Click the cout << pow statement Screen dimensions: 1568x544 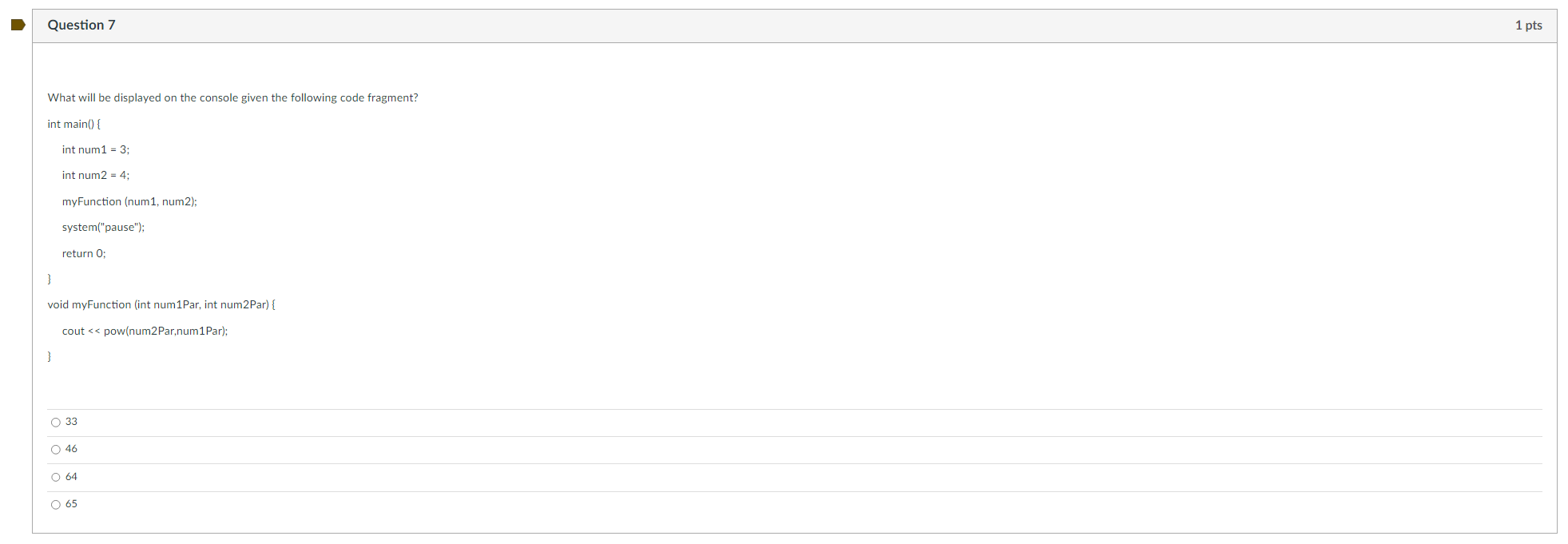(x=145, y=331)
